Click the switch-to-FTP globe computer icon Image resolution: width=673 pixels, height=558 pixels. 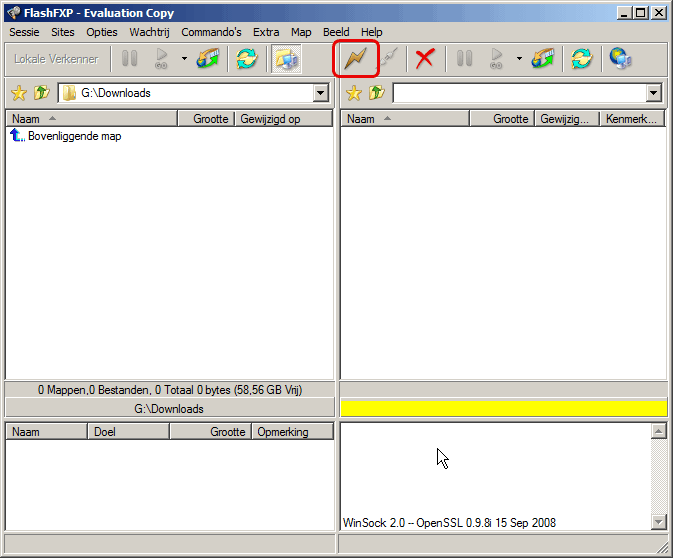620,58
